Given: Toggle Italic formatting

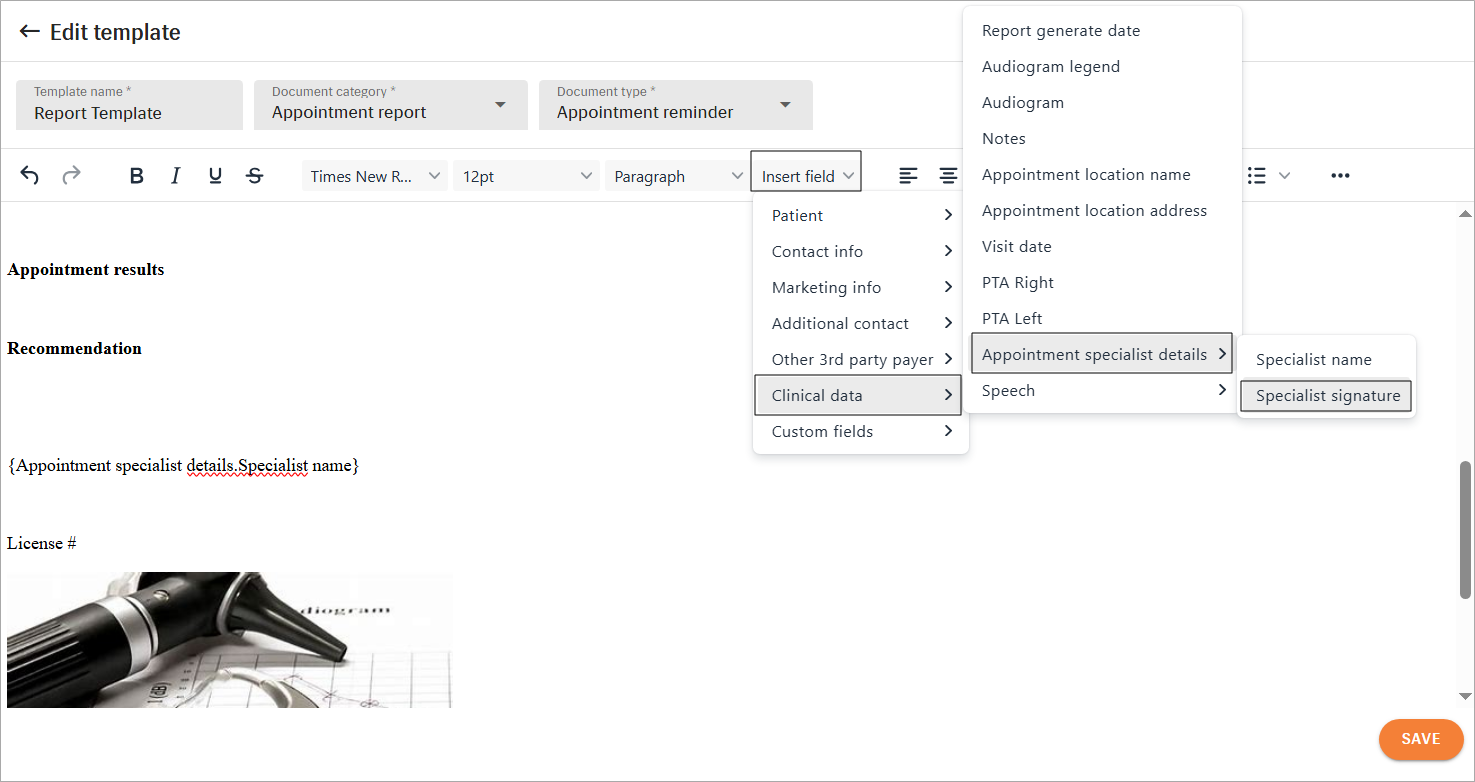Looking at the screenshot, I should coord(176,176).
